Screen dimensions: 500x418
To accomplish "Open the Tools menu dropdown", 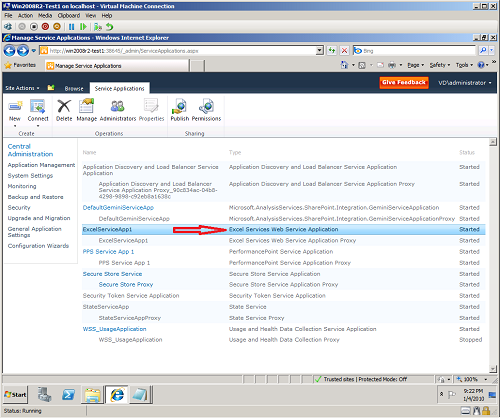I will click(464, 65).
